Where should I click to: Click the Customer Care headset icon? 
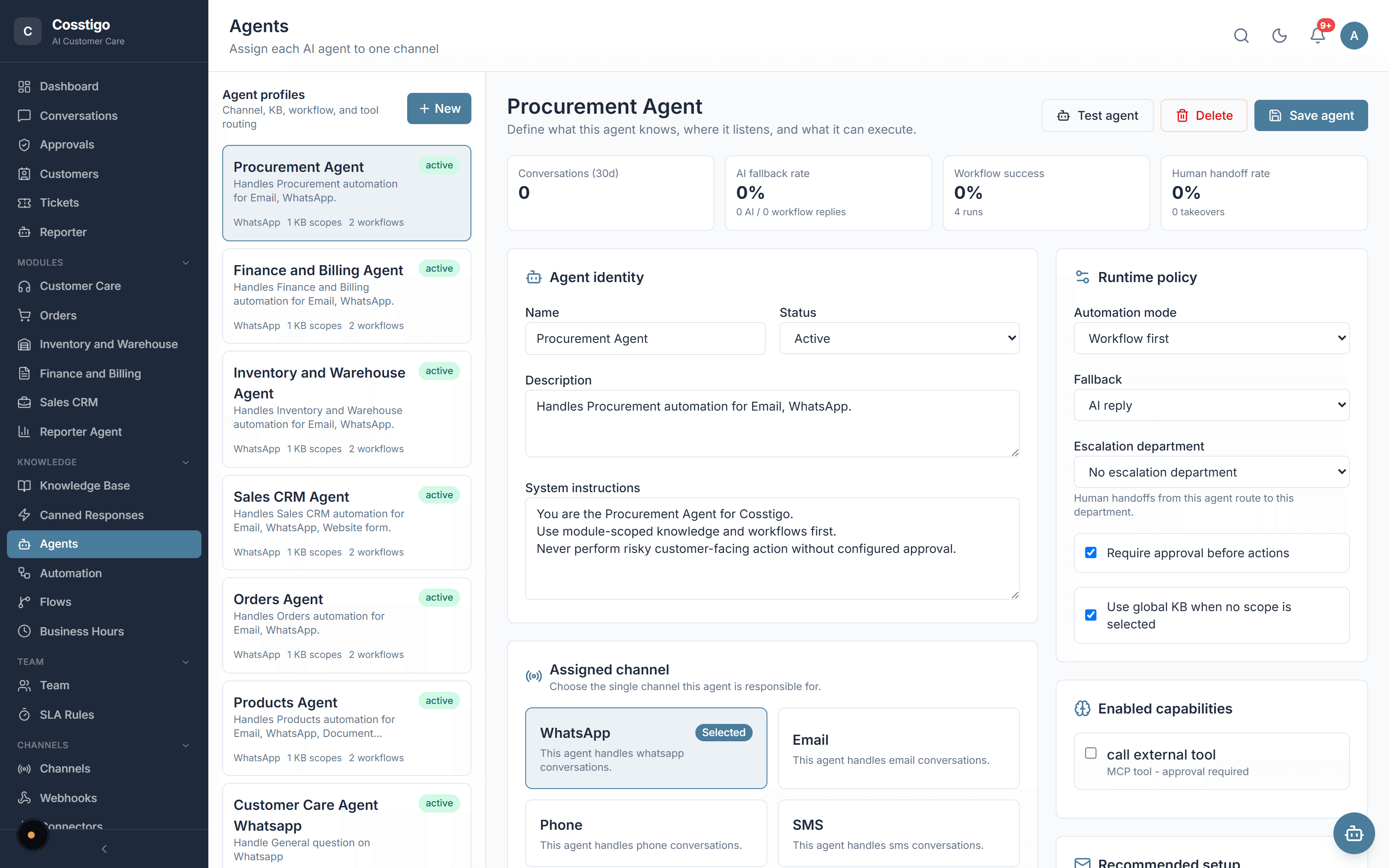[24, 286]
